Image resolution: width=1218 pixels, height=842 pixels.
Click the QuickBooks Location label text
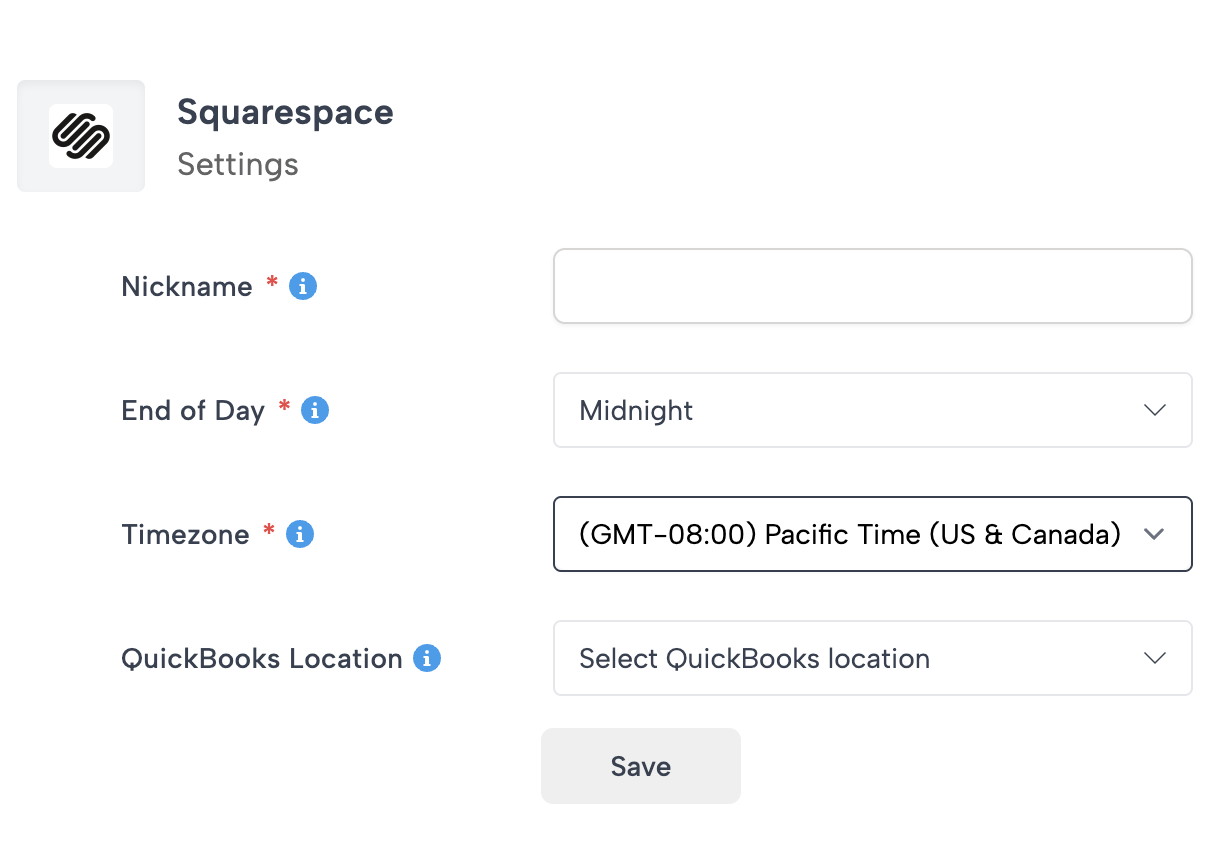[x=262, y=659]
